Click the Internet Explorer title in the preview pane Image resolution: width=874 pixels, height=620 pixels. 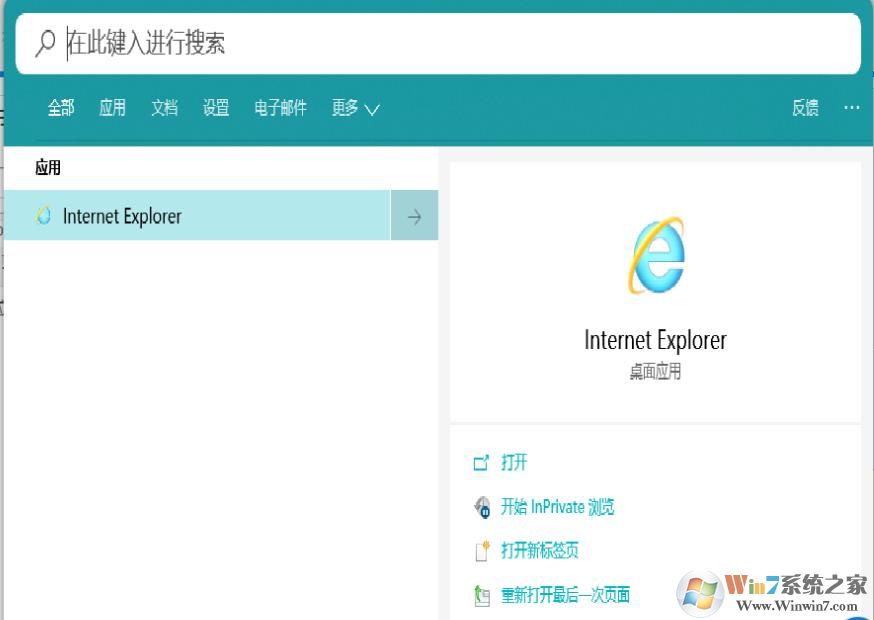click(x=655, y=340)
